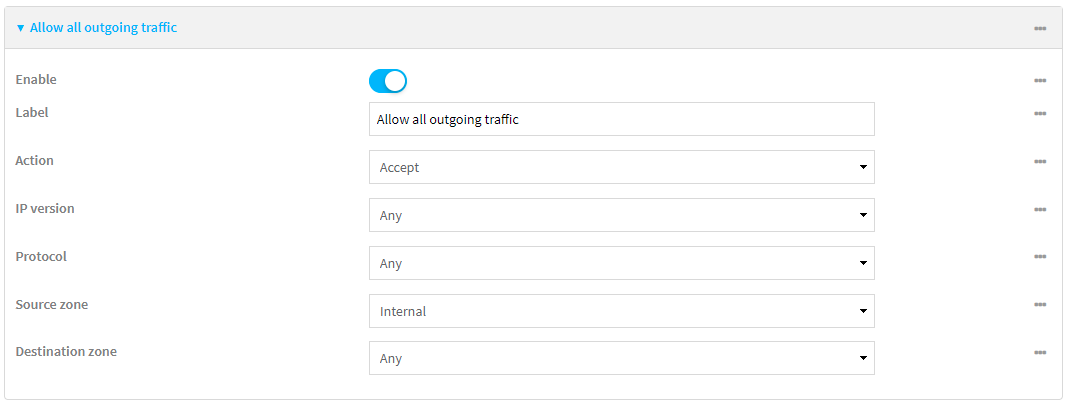
Task: Expand the Protocol dropdown list
Action: click(621, 263)
